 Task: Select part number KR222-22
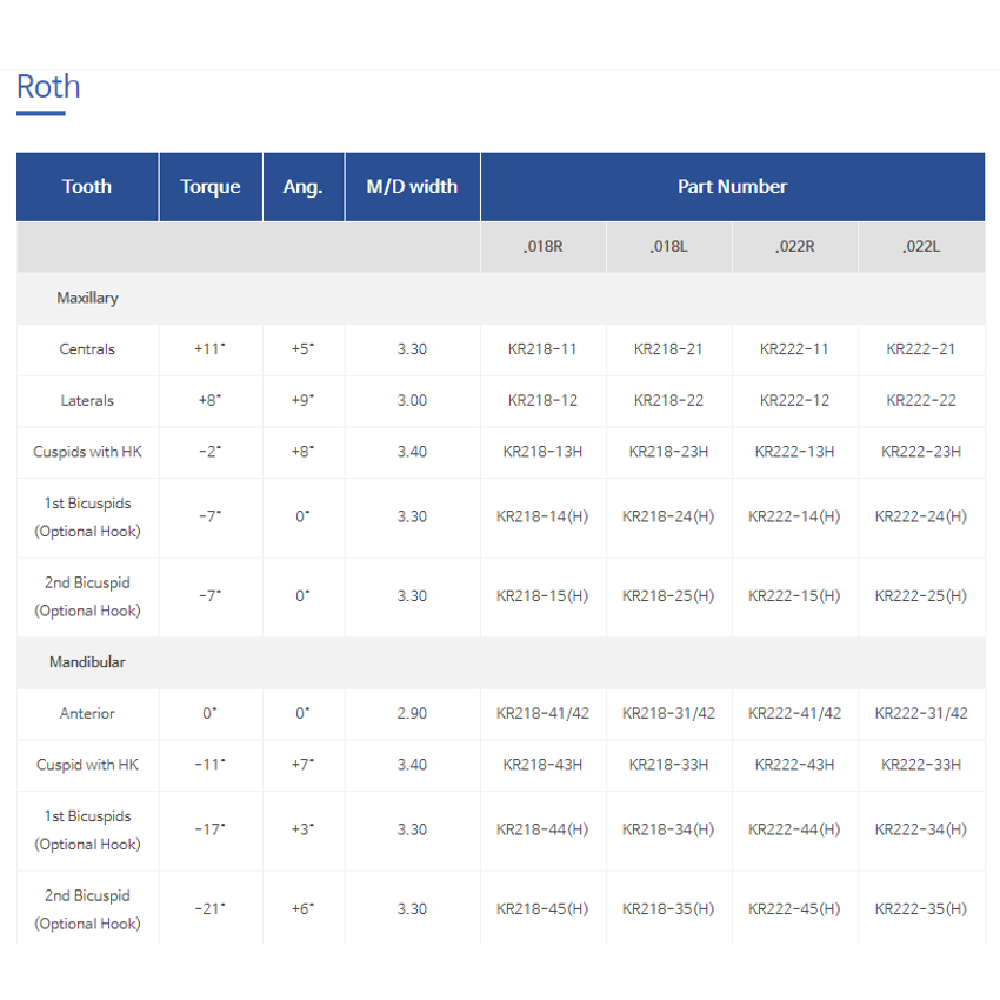921,400
